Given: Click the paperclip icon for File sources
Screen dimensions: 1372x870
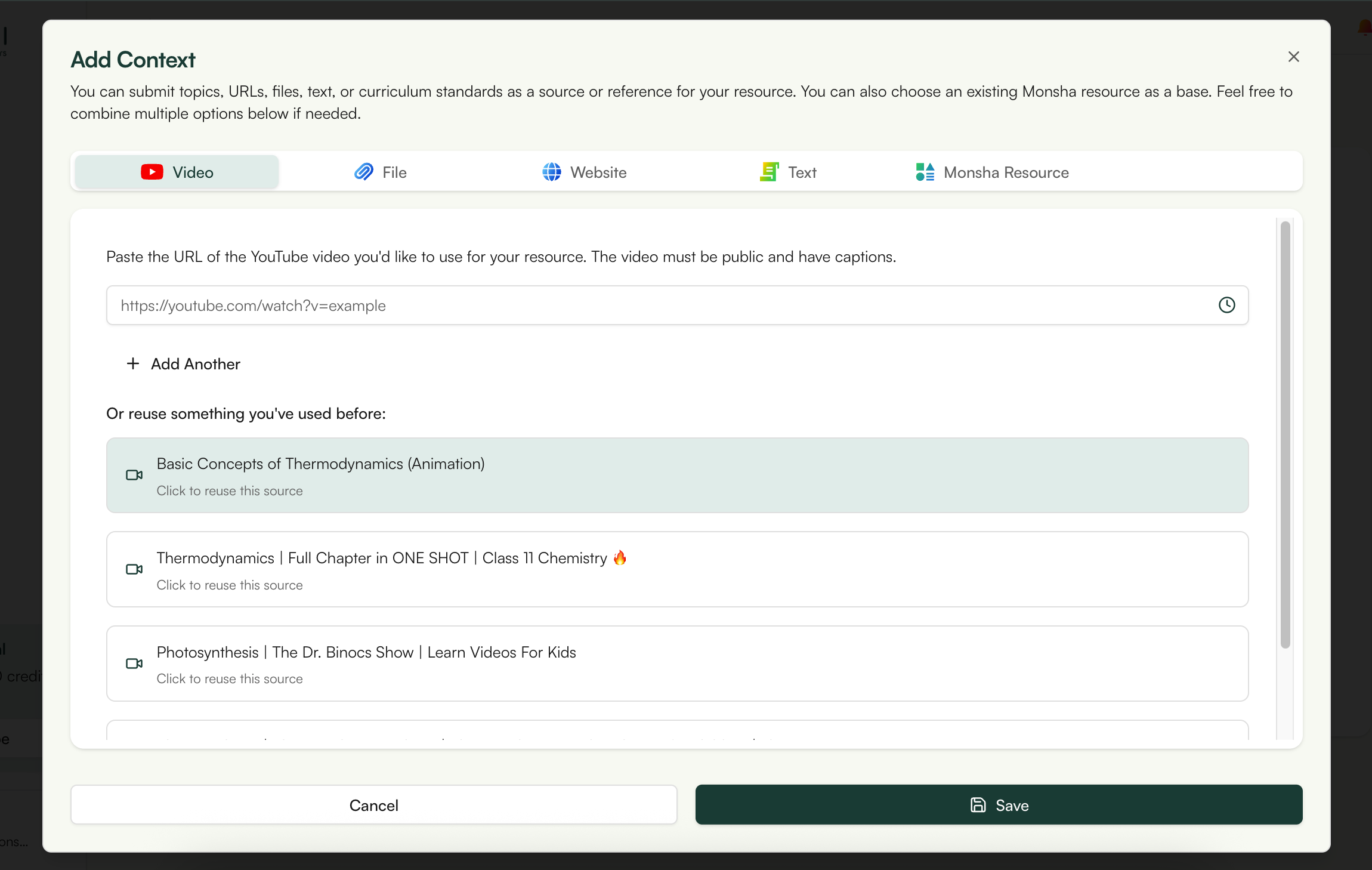Looking at the screenshot, I should click(x=363, y=172).
